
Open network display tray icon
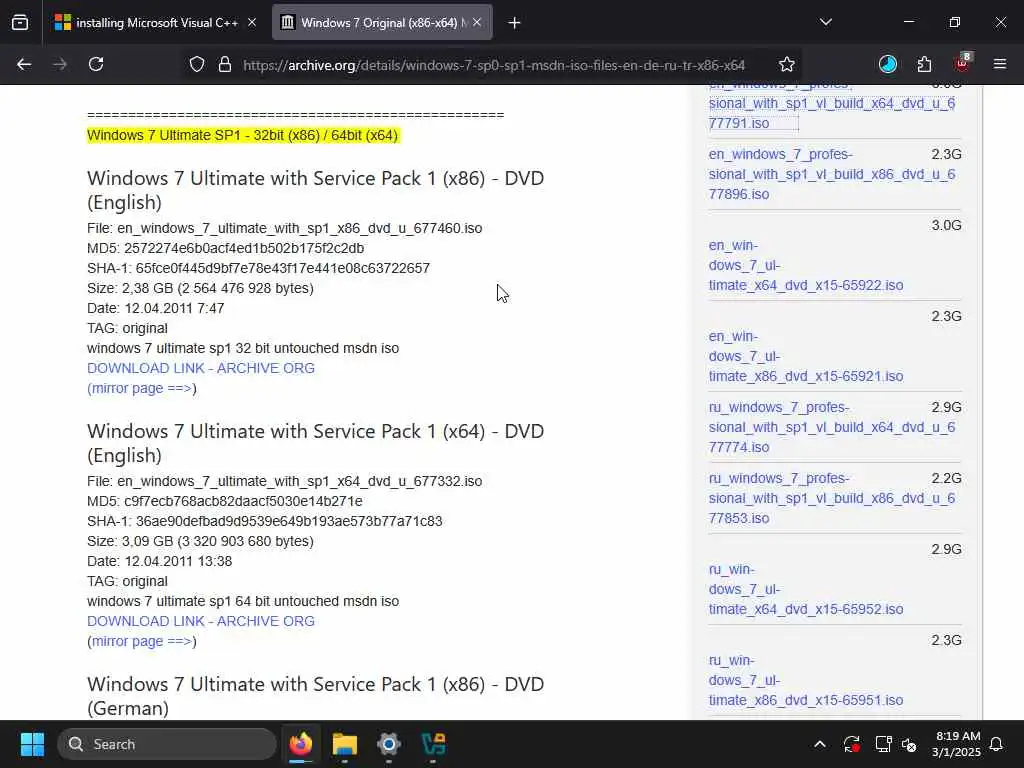(883, 744)
